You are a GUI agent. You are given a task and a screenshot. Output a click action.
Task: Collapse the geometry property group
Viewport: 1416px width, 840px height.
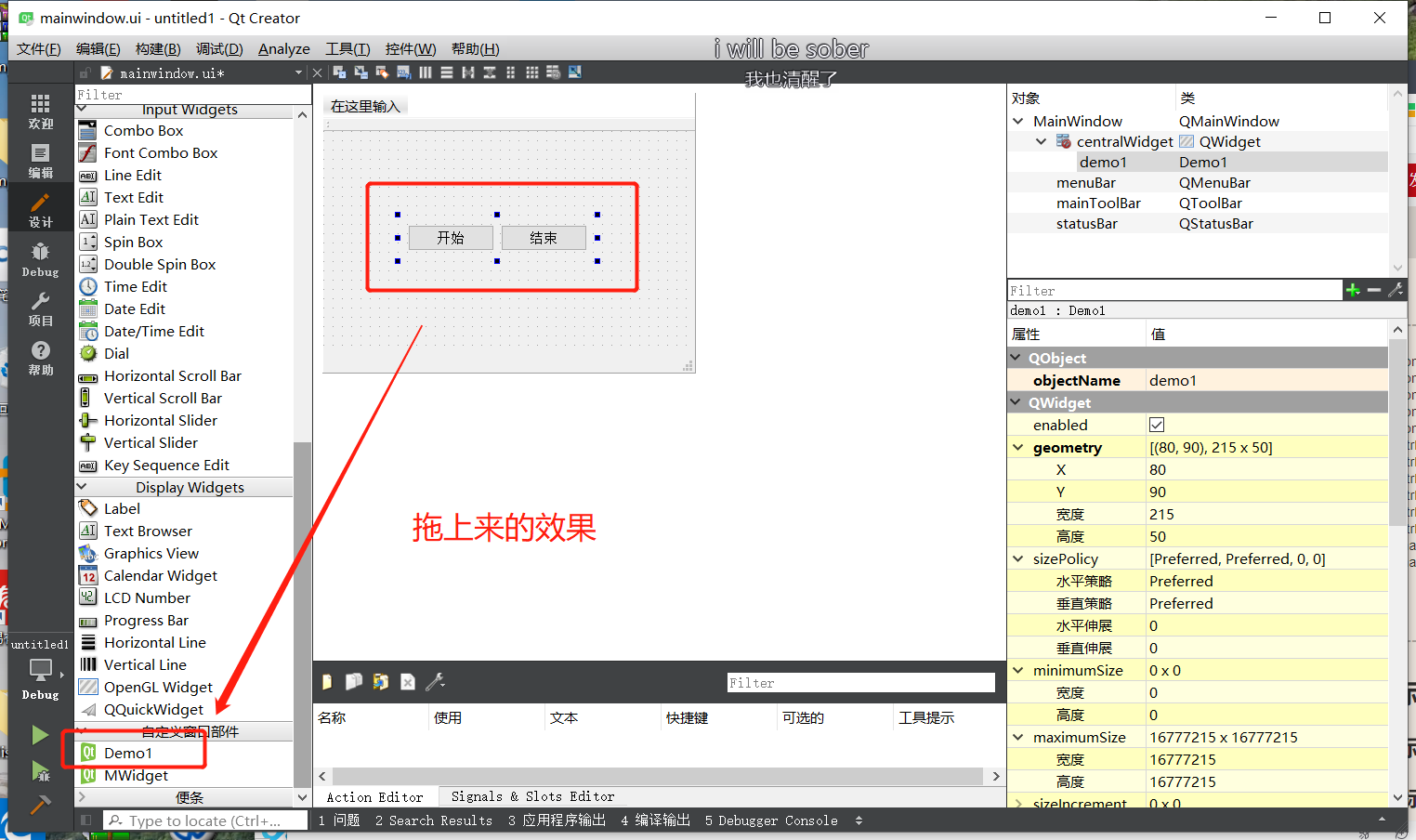tap(1016, 447)
